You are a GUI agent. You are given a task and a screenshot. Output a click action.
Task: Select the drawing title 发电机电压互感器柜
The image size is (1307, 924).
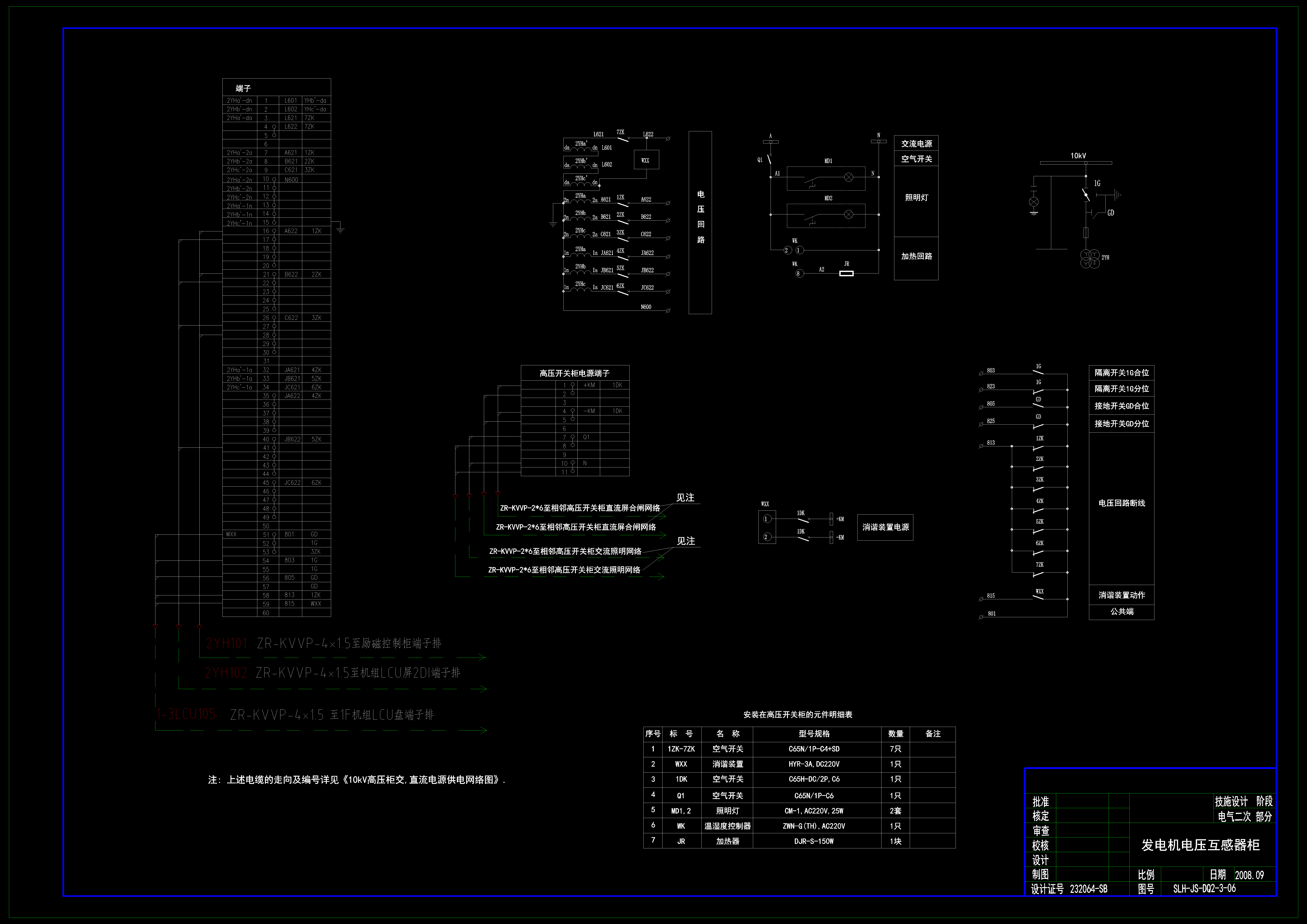1201,845
